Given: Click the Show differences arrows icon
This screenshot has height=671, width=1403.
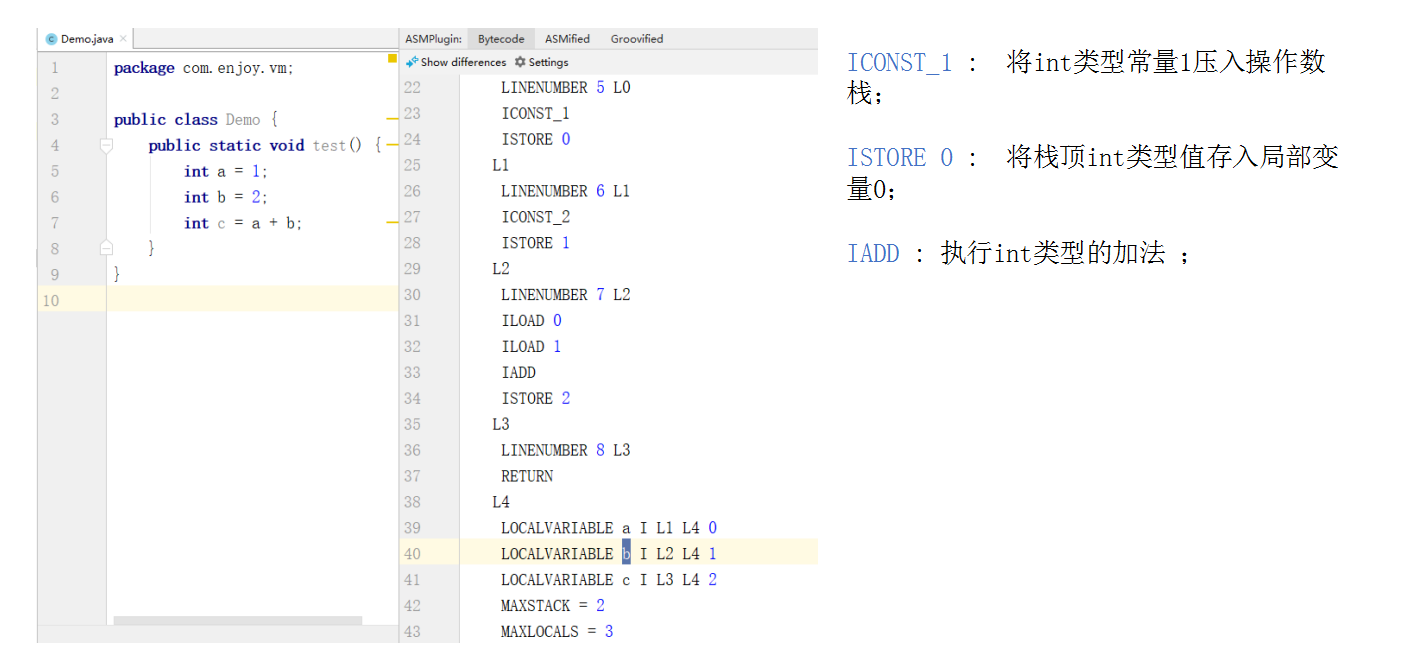Looking at the screenshot, I should pos(411,62).
